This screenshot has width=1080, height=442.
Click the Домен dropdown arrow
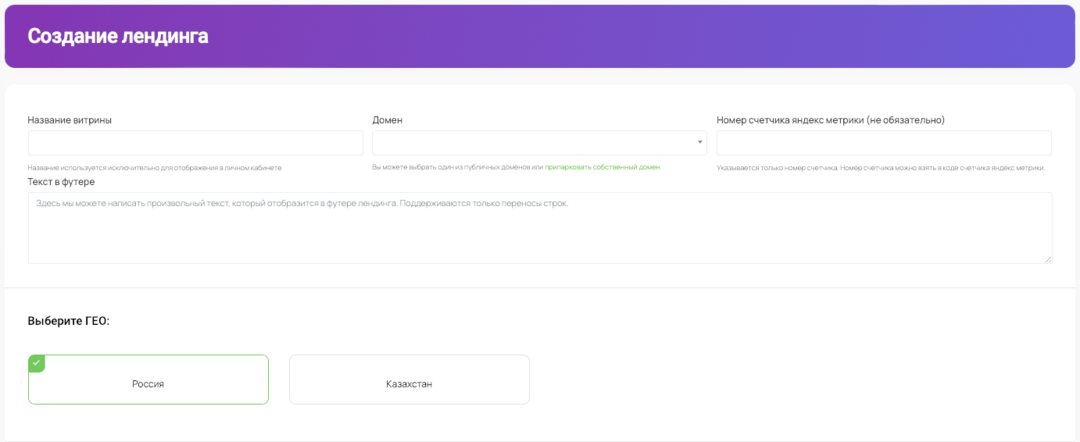[x=700, y=143]
